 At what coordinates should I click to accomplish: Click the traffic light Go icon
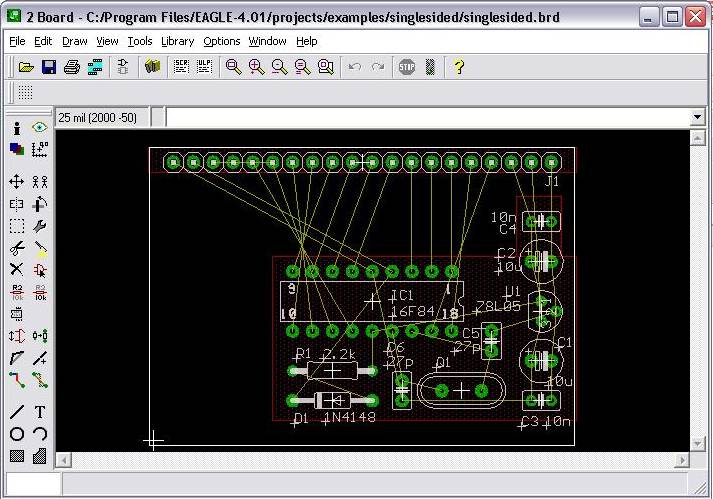pos(430,67)
